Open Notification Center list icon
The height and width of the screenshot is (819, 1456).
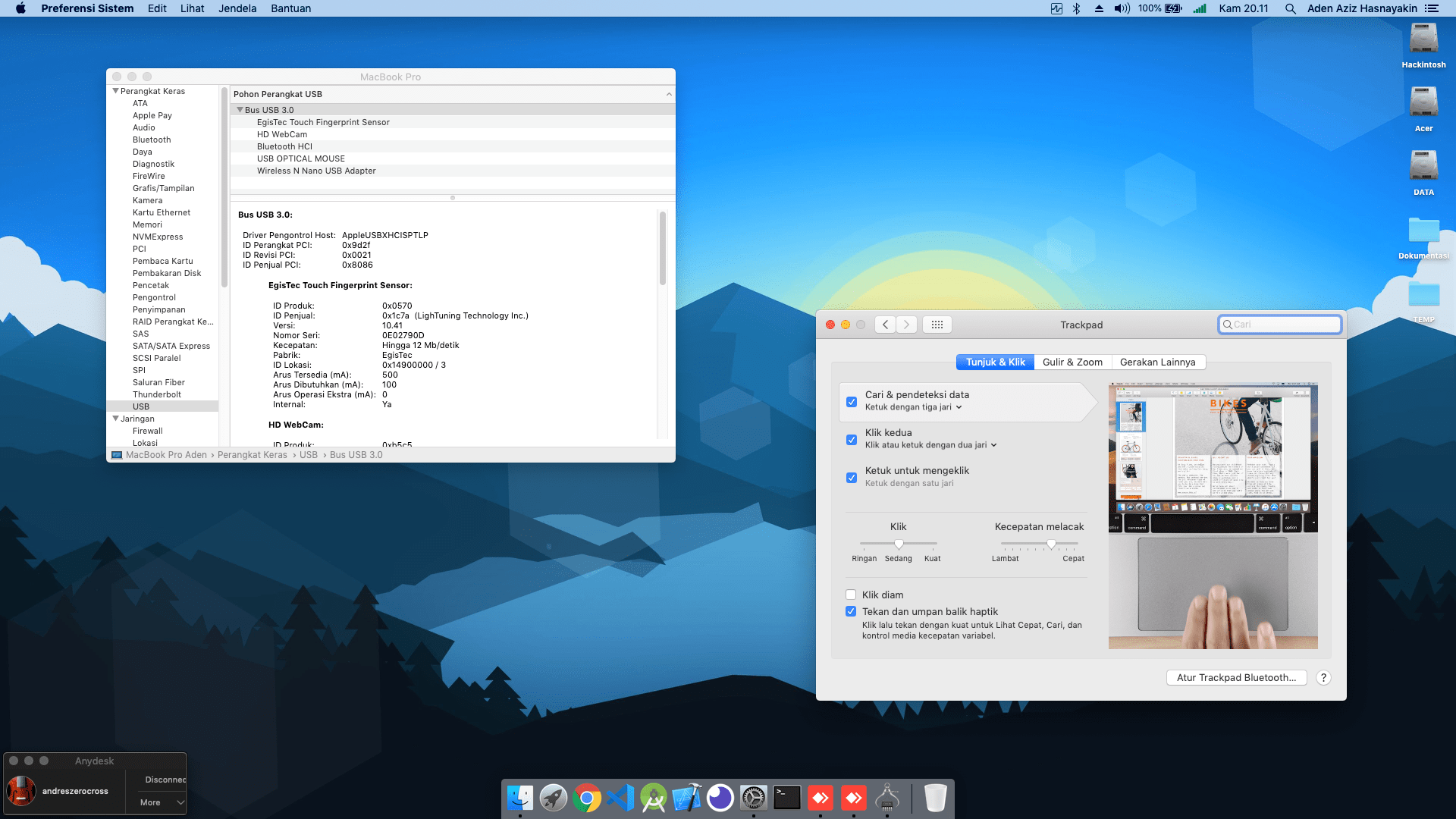pyautogui.click(x=1432, y=8)
